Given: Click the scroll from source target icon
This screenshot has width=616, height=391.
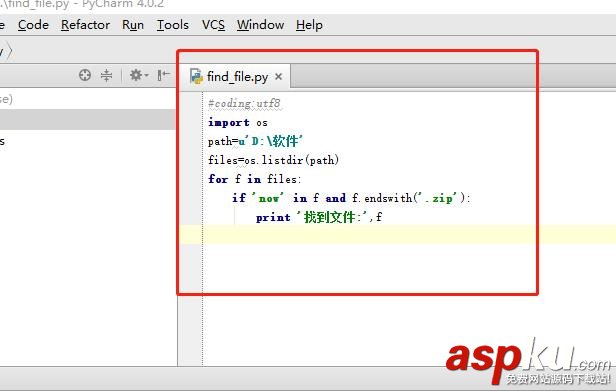Looking at the screenshot, I should click(x=85, y=75).
